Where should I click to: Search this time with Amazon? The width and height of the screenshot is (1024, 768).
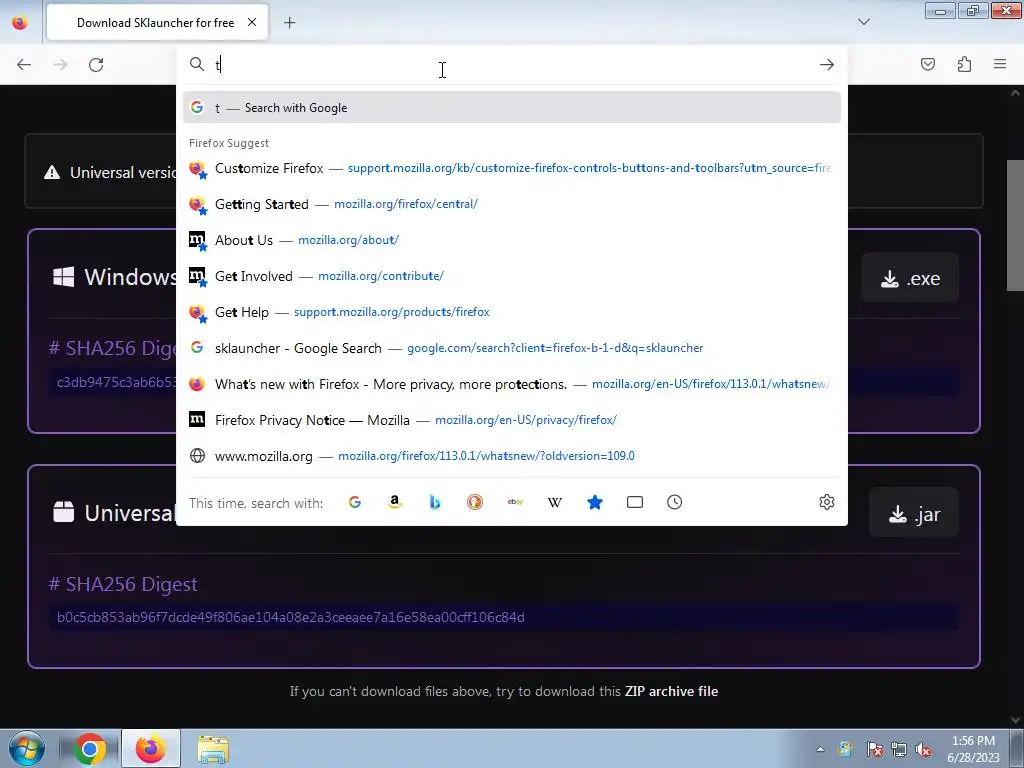coord(394,502)
